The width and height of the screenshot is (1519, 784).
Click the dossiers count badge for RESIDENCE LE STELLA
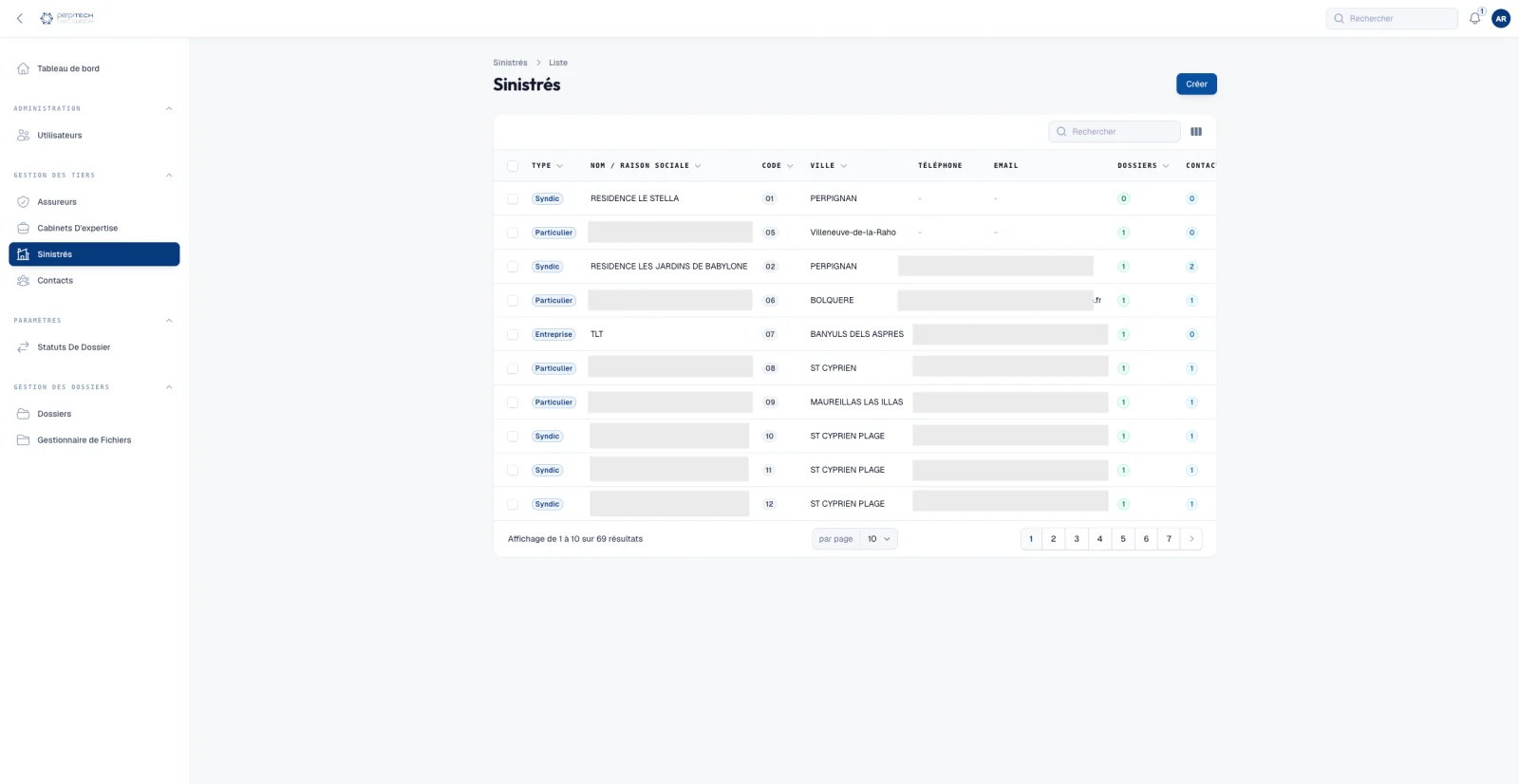tap(1123, 198)
